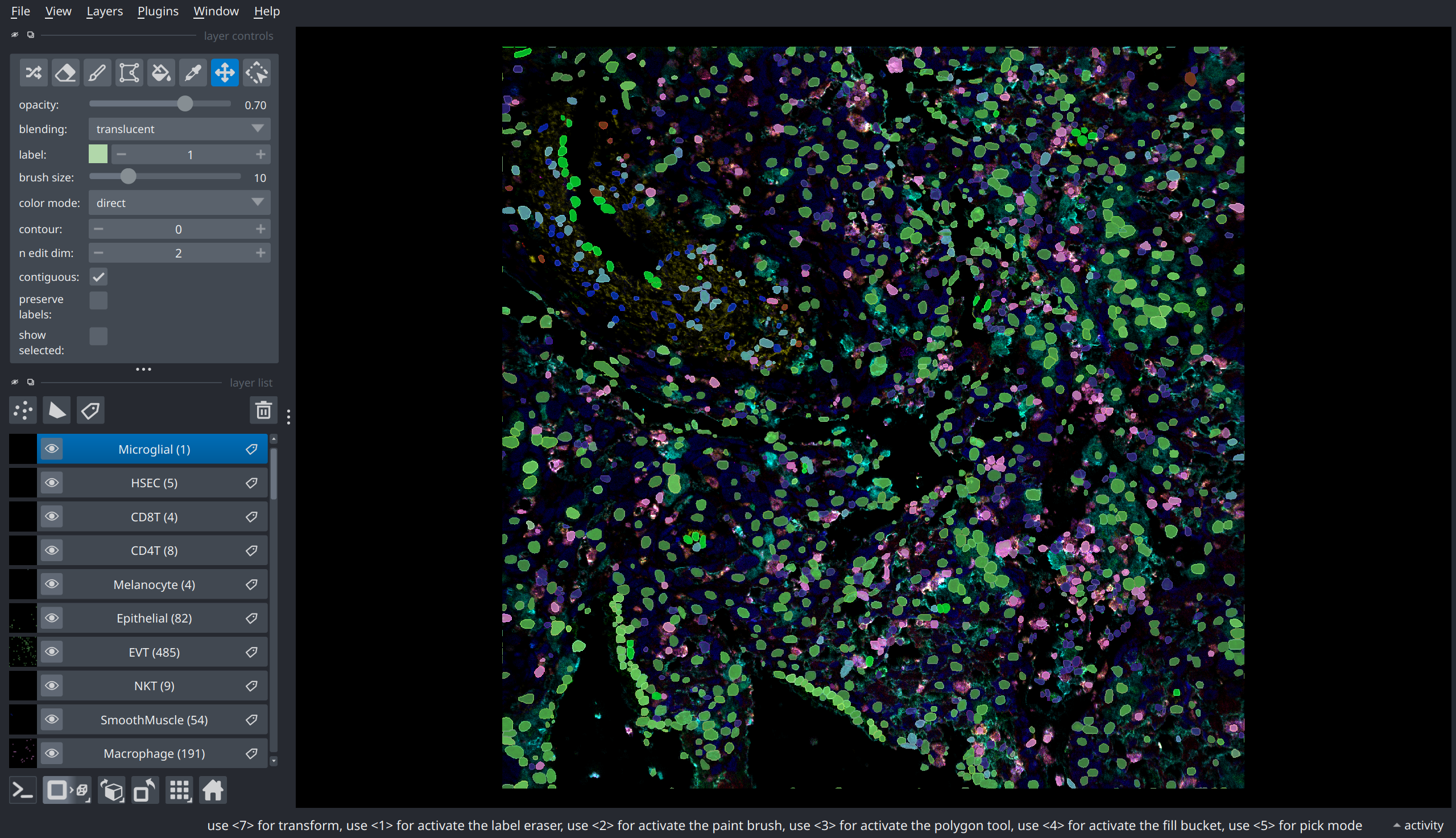This screenshot has width=1456, height=838.
Task: Open the Help menu
Action: tap(267, 11)
